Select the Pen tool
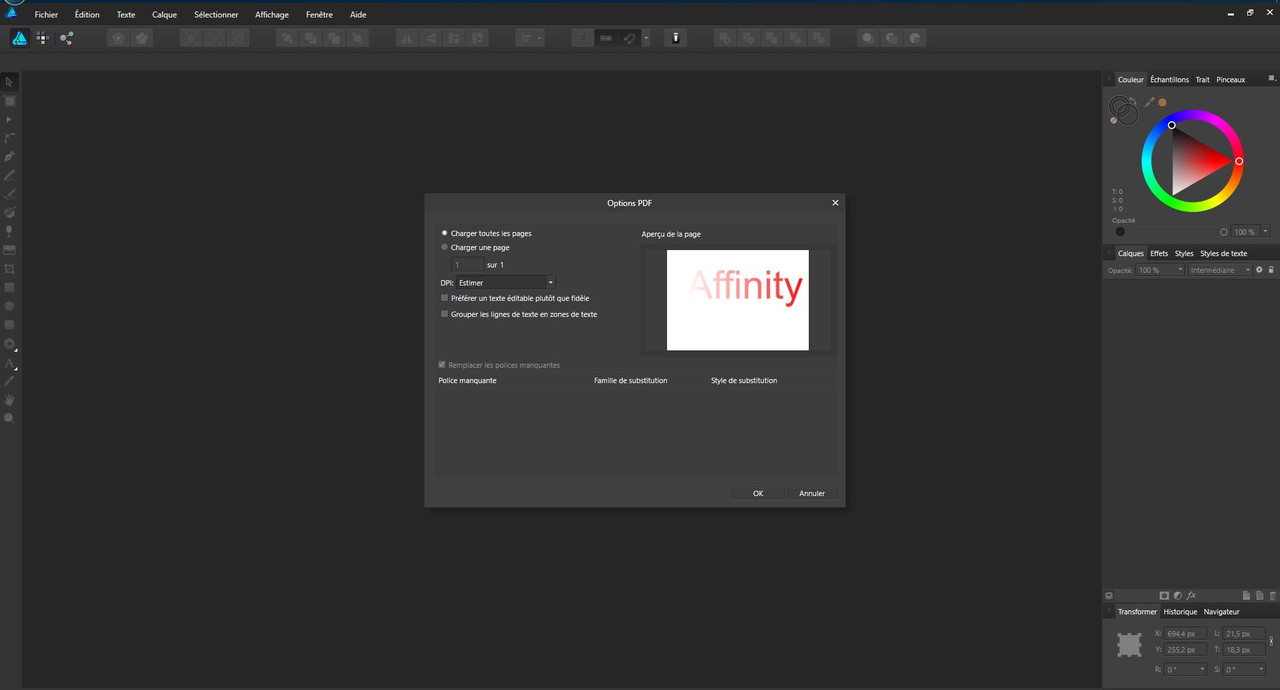 pos(10,157)
